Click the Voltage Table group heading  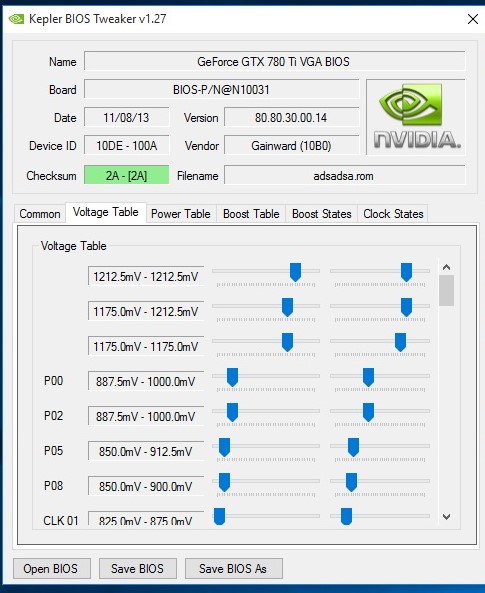(73, 246)
